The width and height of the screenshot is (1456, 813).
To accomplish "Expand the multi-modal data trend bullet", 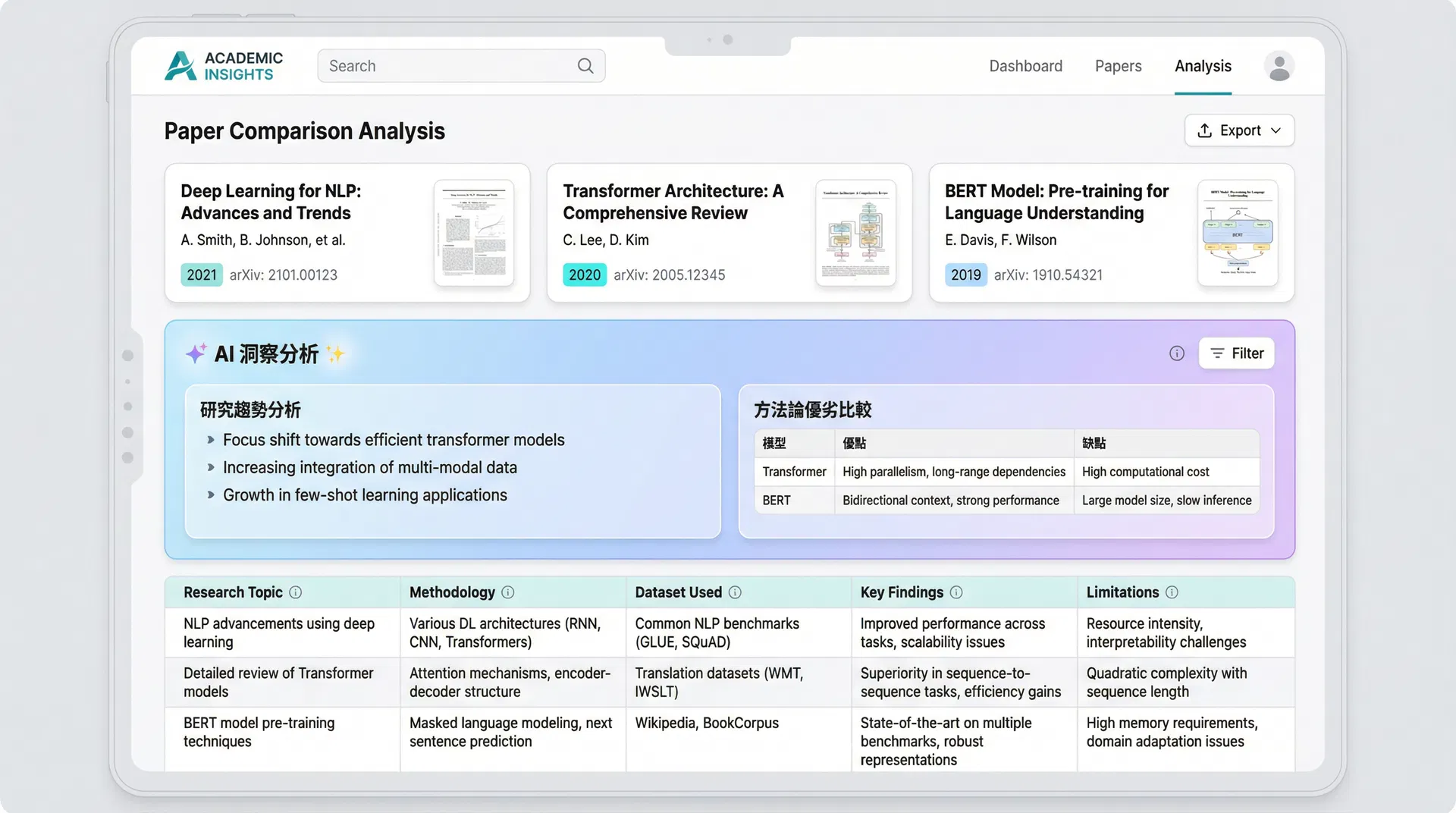I will click(x=211, y=468).
